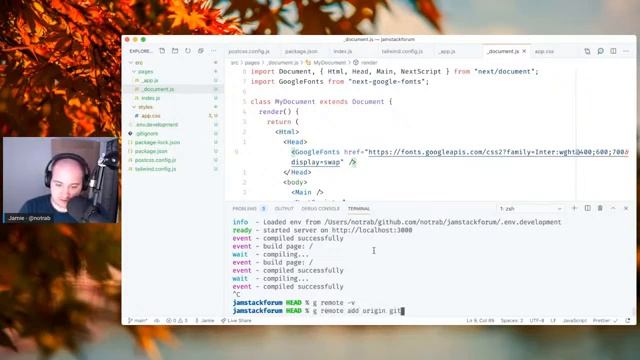
Task: Click the New File icon in Explorer header
Action: point(162,51)
